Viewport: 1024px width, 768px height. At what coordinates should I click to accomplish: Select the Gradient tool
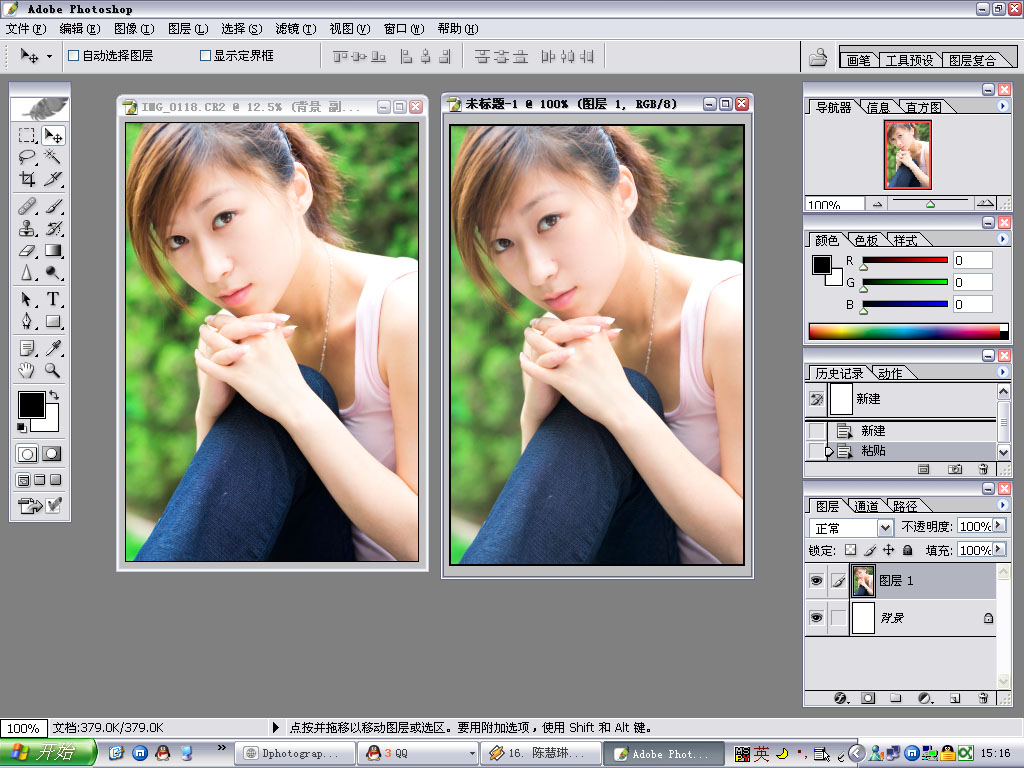pyautogui.click(x=53, y=251)
